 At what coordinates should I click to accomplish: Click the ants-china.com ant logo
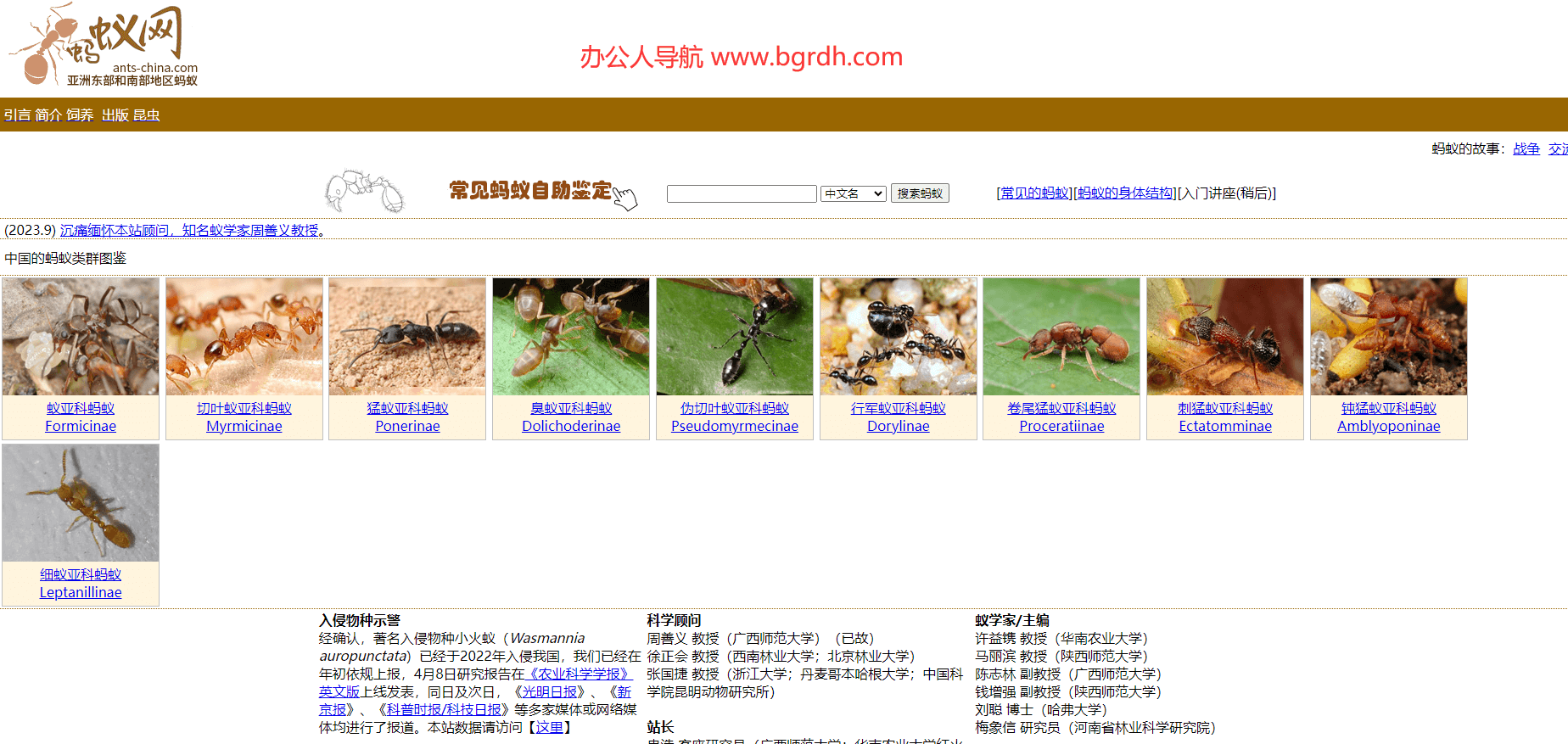pyautogui.click(x=104, y=46)
